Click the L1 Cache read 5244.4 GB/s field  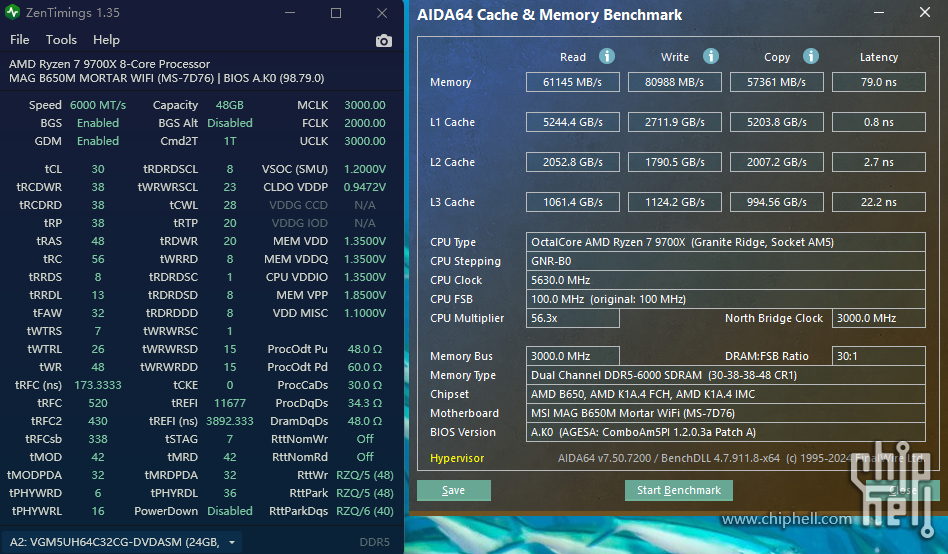coord(573,122)
